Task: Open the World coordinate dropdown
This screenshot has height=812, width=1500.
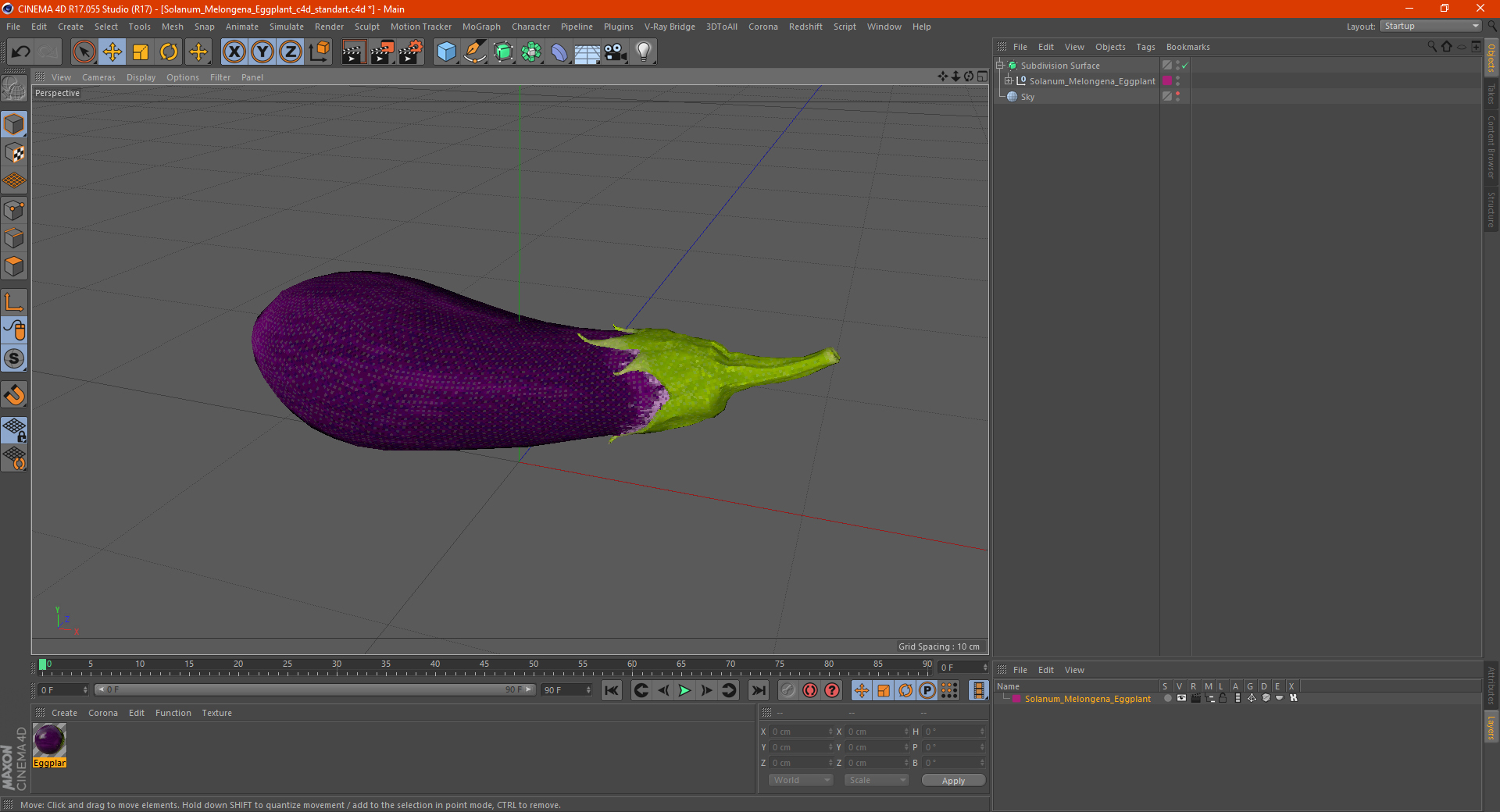Action: point(801,780)
